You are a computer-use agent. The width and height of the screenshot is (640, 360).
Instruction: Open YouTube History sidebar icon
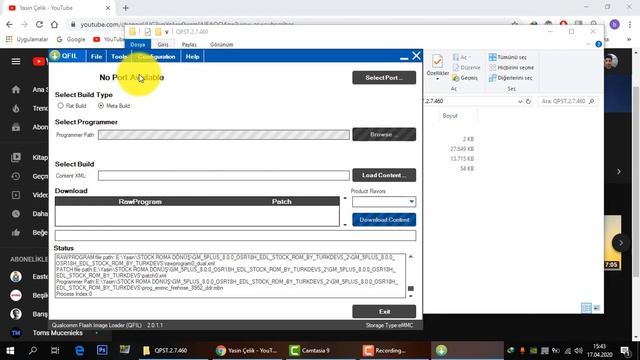click(16, 176)
